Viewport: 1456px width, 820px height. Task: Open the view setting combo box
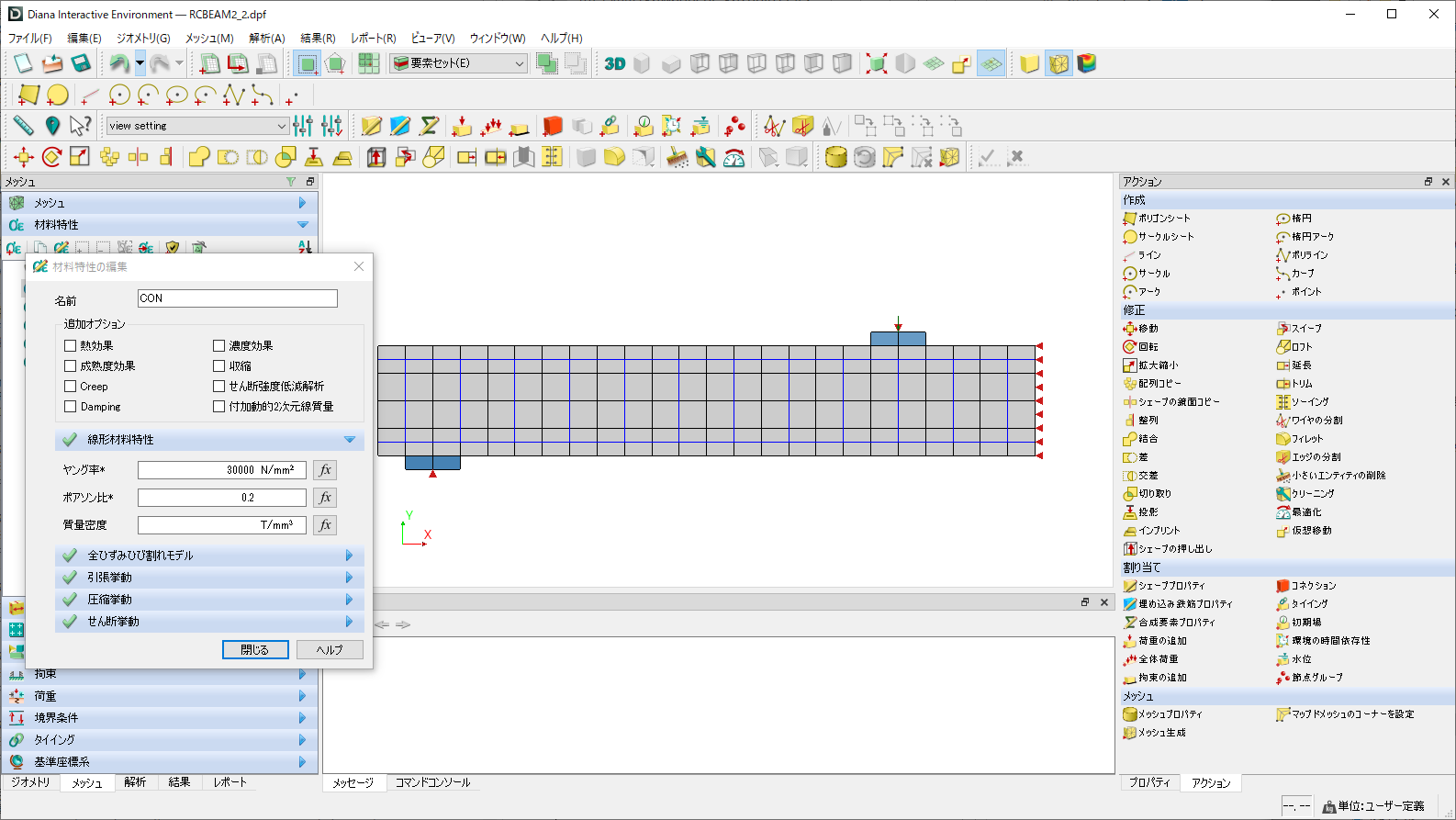197,126
